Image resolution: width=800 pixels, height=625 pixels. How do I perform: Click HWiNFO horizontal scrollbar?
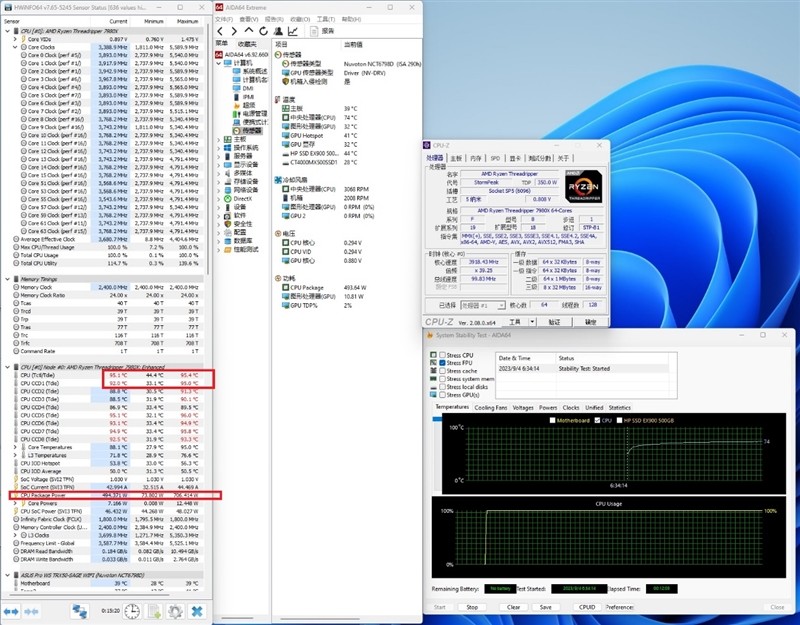pos(89,594)
